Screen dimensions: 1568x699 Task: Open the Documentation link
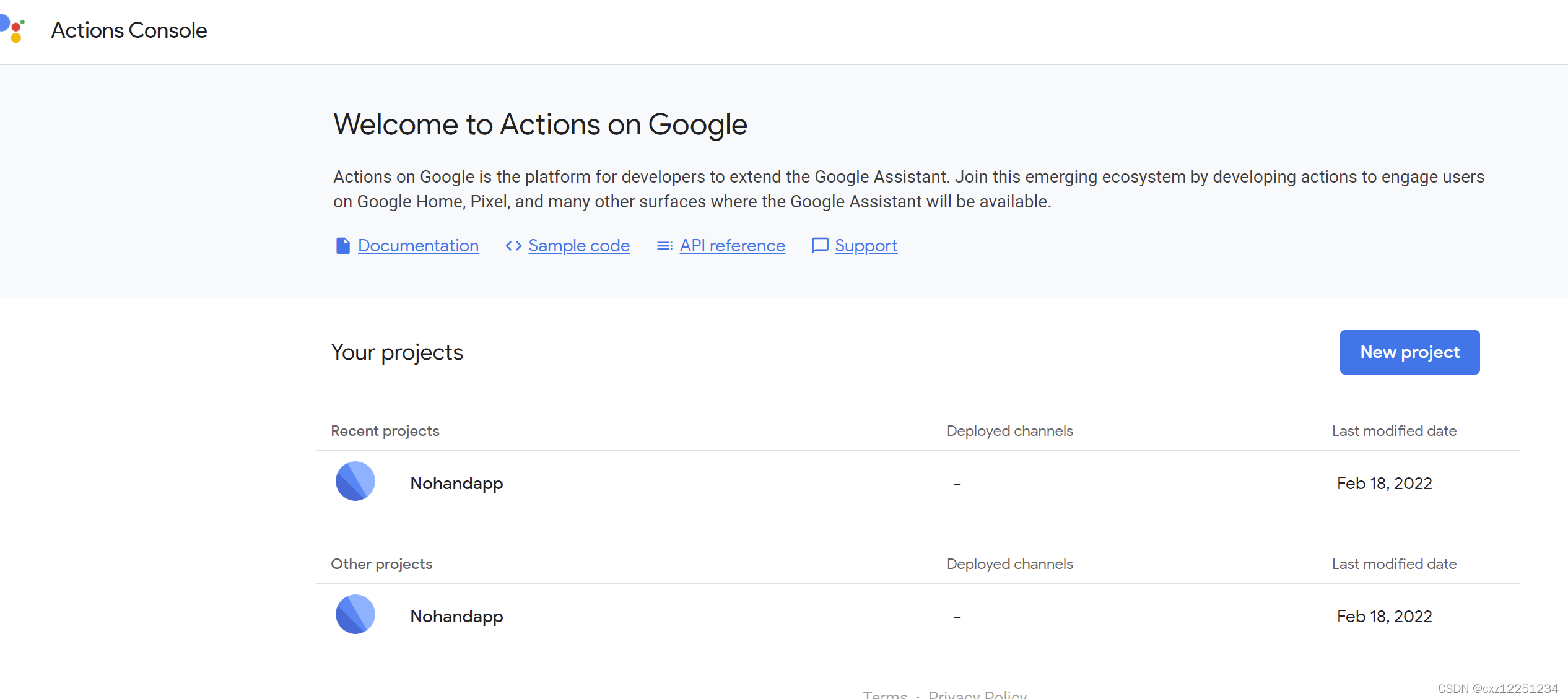tap(418, 246)
